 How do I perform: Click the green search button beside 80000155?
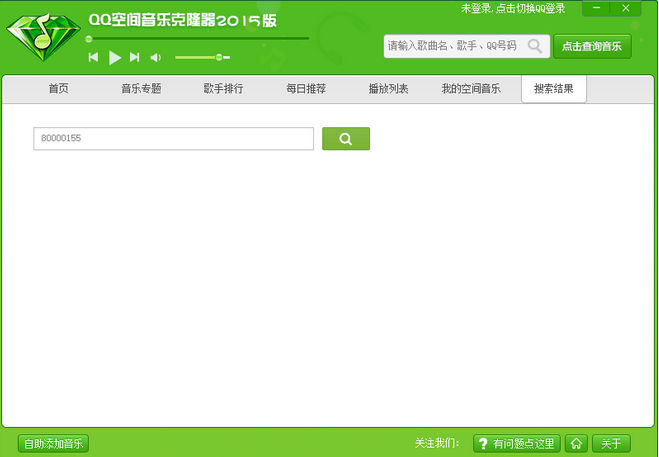pos(346,138)
